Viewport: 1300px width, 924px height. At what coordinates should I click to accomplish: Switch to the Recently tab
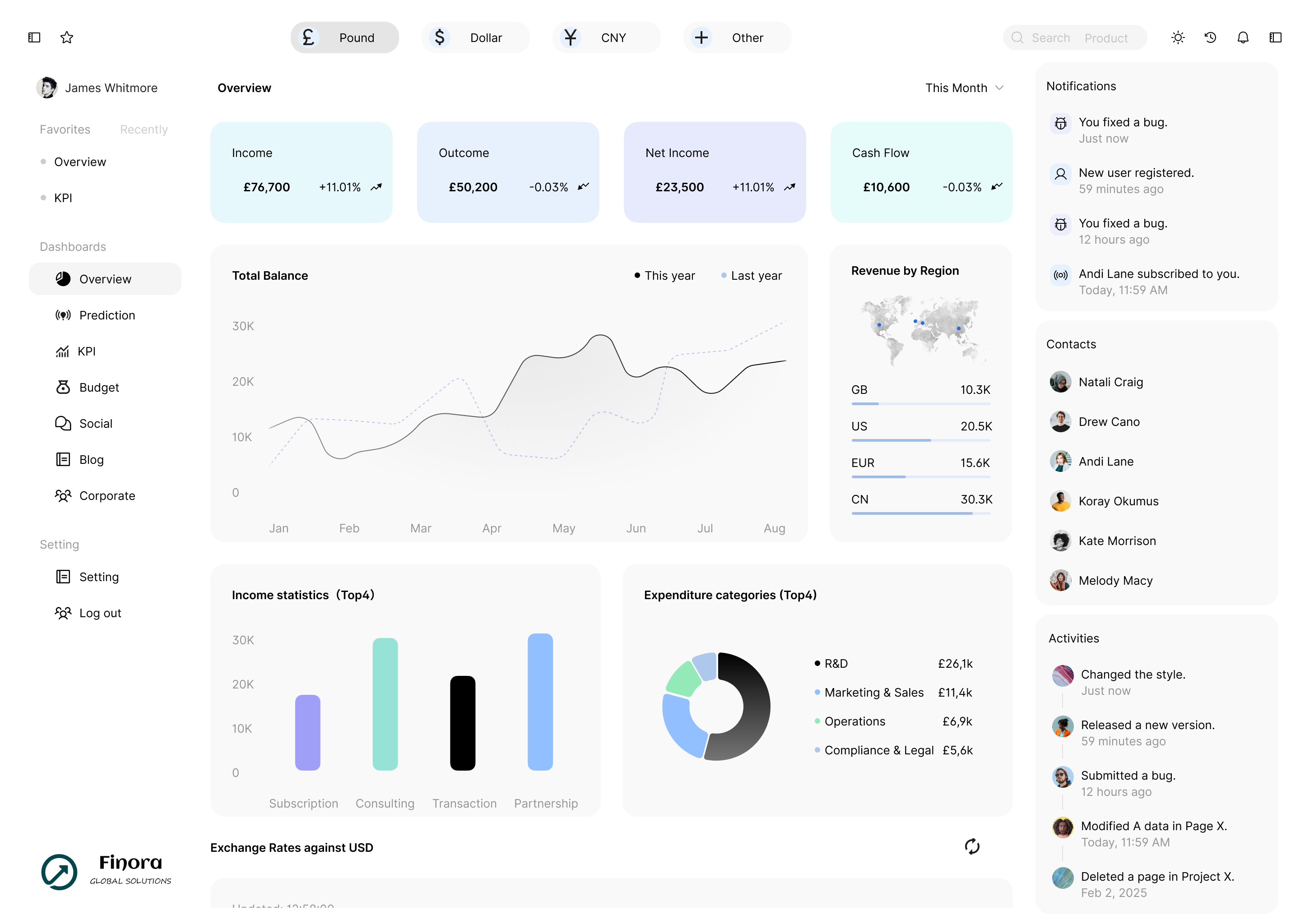pos(144,130)
